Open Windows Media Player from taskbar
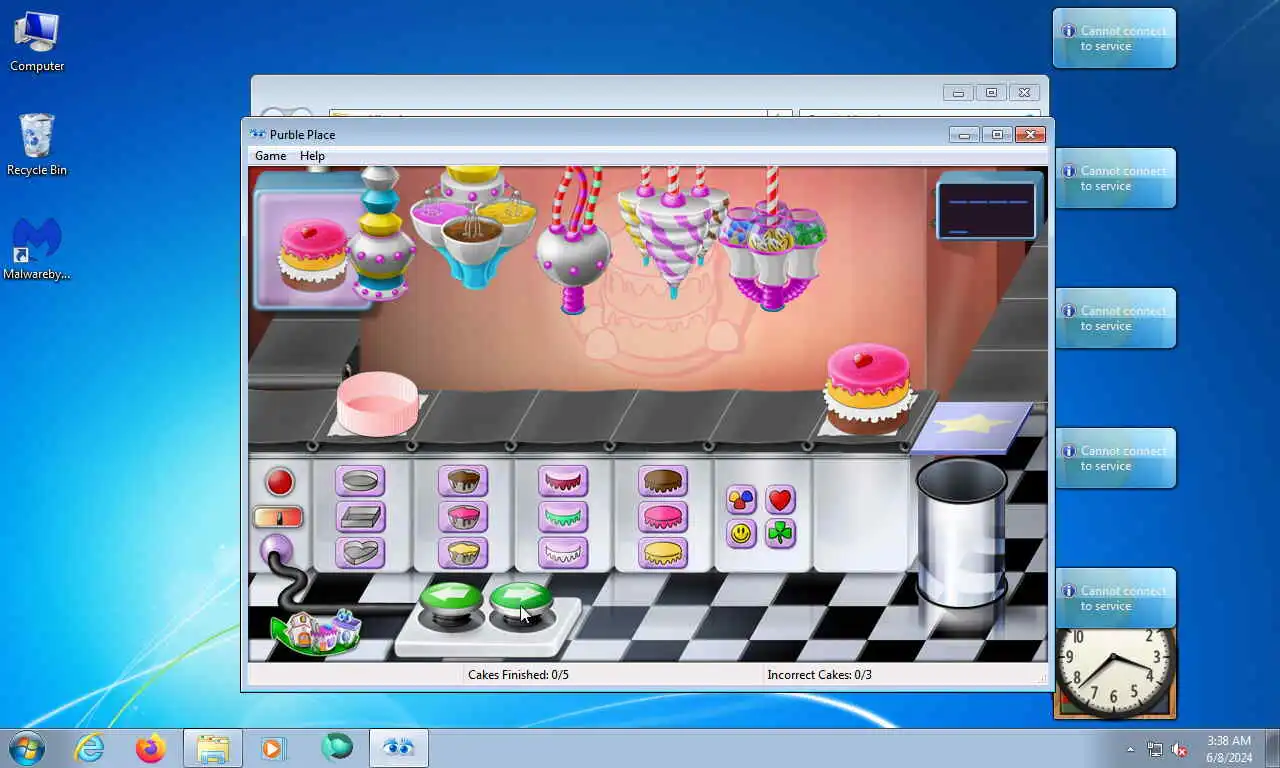 click(274, 748)
